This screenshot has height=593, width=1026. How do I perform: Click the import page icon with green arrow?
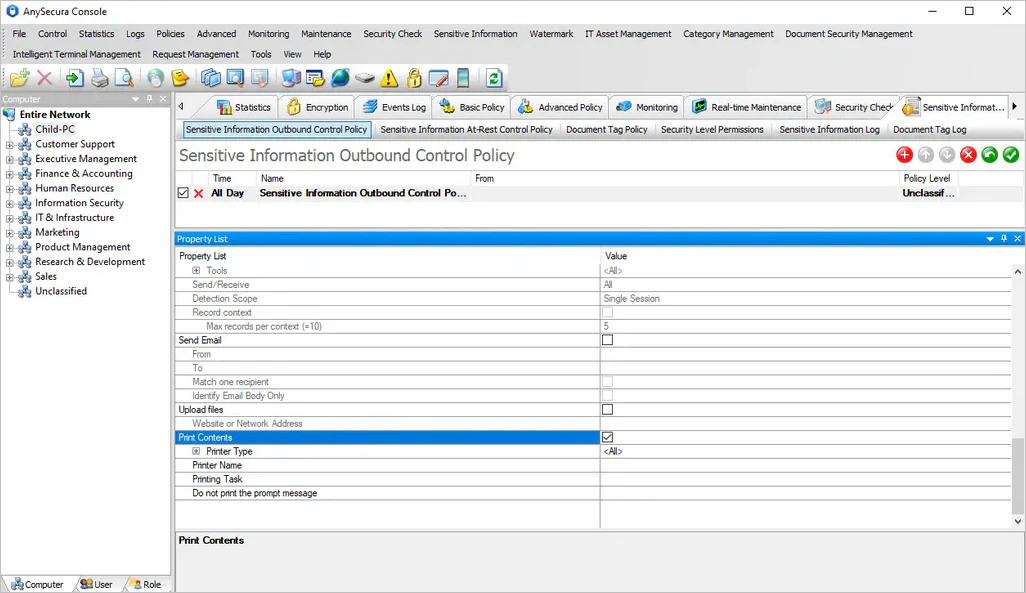tap(75, 79)
